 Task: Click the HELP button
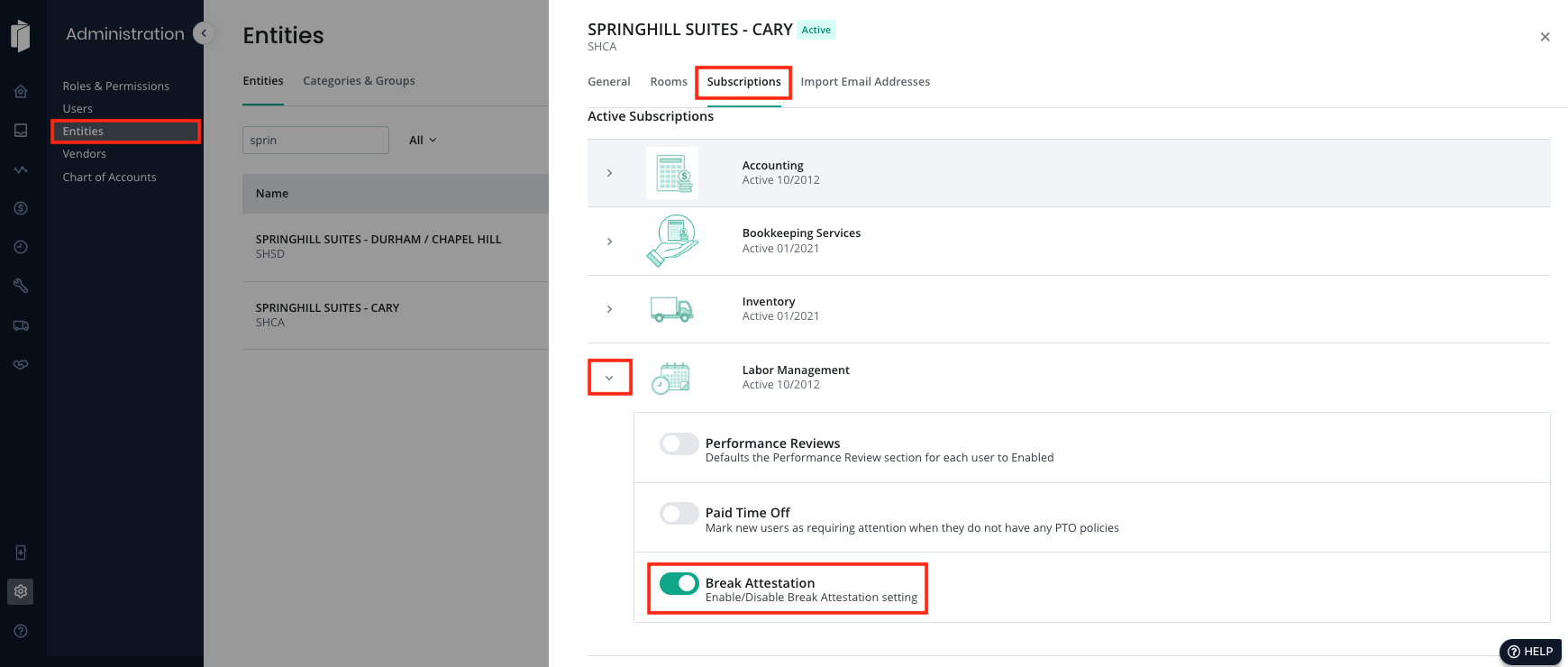click(1530, 652)
